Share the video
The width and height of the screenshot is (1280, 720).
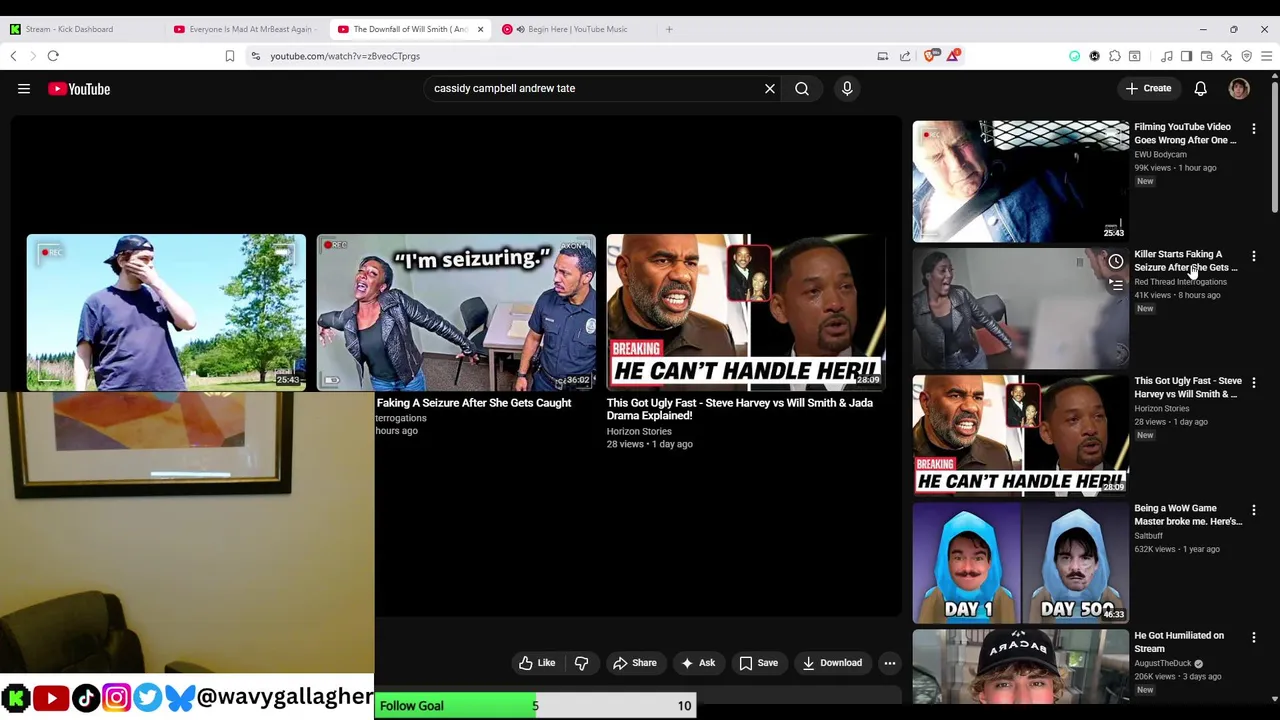pos(635,663)
